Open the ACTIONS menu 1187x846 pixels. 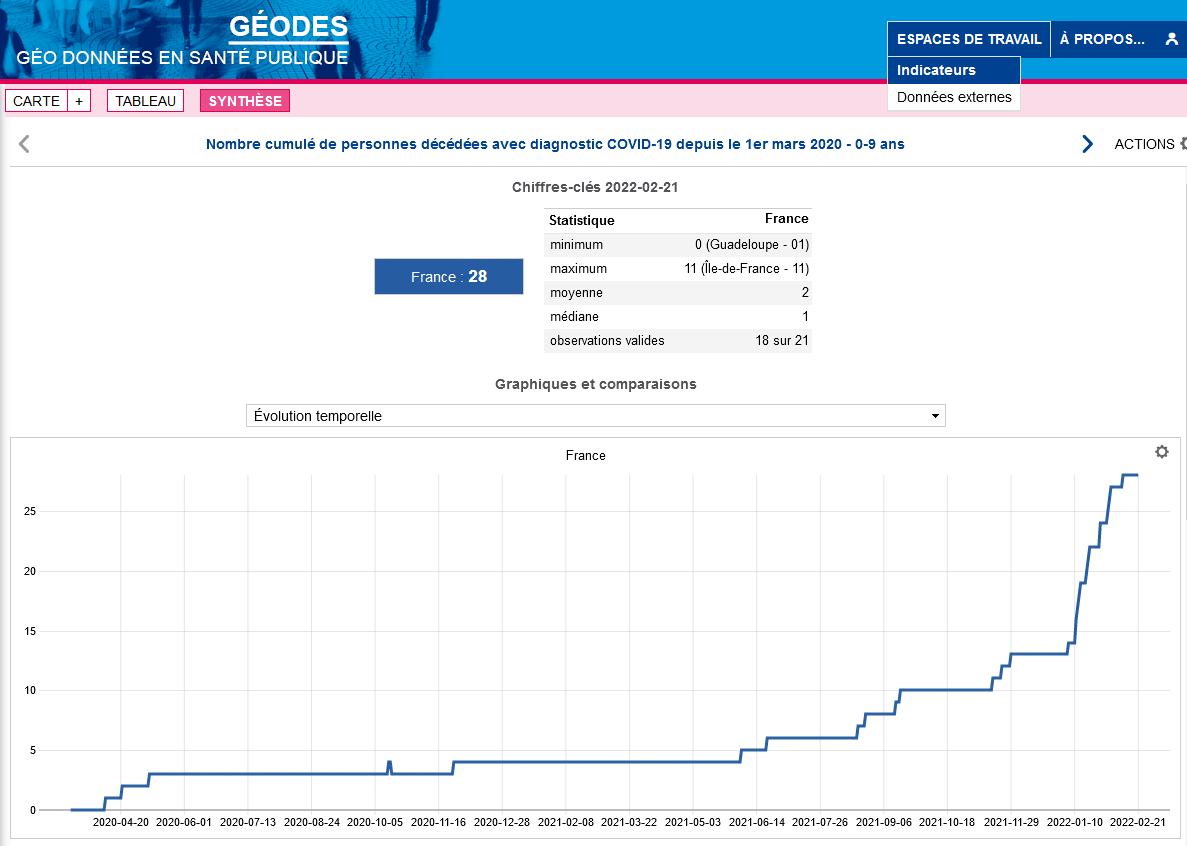[1149, 144]
